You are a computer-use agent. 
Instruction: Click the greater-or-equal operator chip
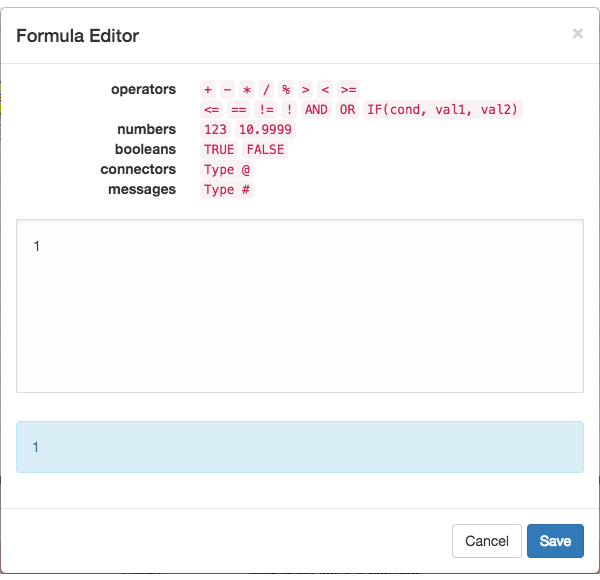click(348, 90)
